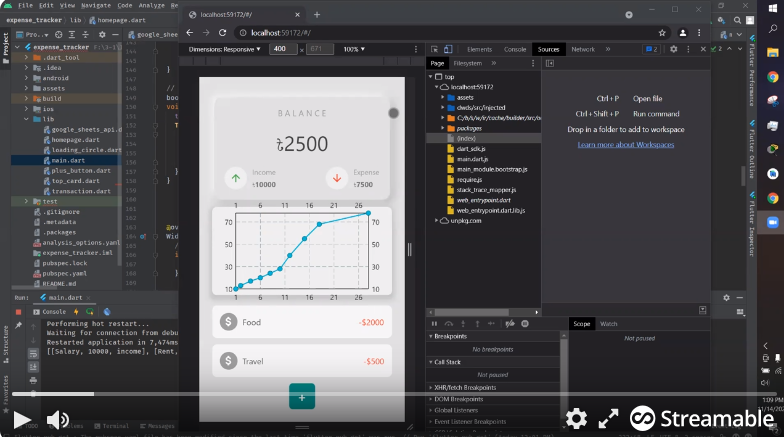Expand the android folder in project tree

(26, 78)
